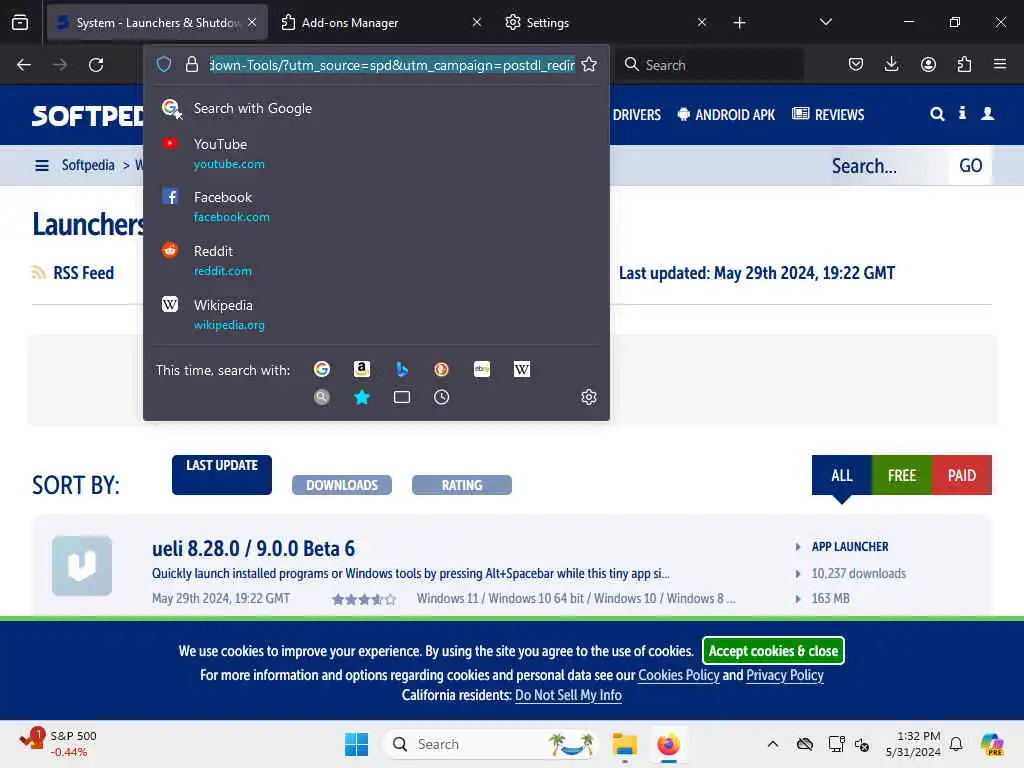Search in bookmarks via star icon
1024x768 pixels.
pos(362,397)
